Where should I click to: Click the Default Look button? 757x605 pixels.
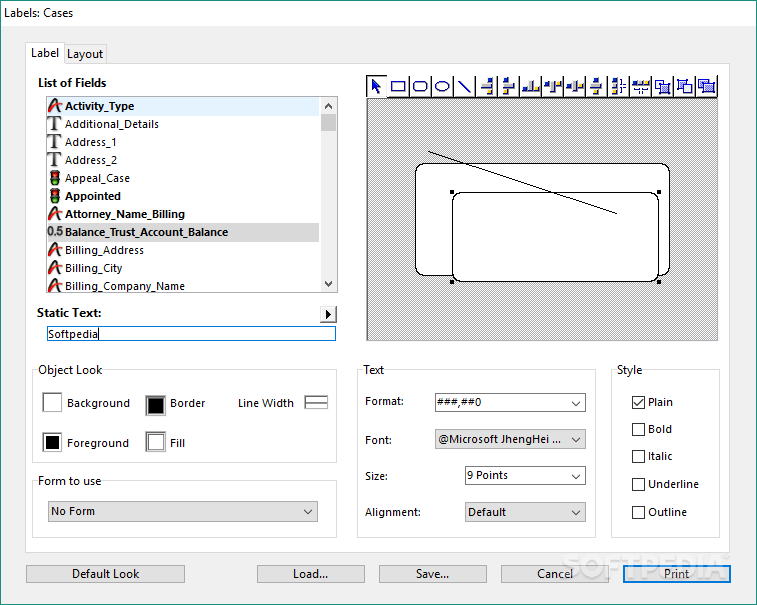click(x=105, y=574)
